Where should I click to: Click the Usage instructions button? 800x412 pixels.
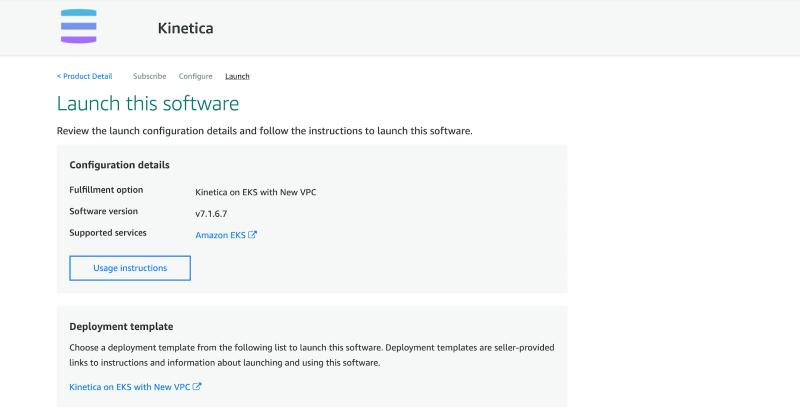[x=130, y=268]
